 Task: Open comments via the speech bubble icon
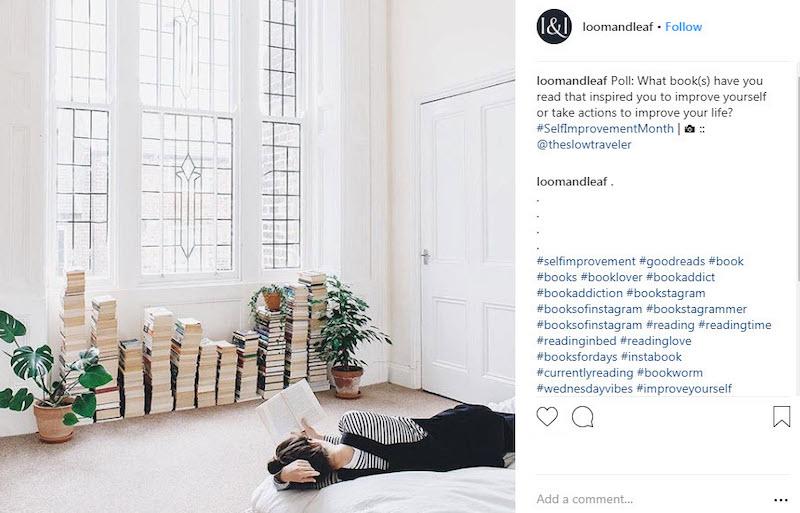[x=582, y=417]
